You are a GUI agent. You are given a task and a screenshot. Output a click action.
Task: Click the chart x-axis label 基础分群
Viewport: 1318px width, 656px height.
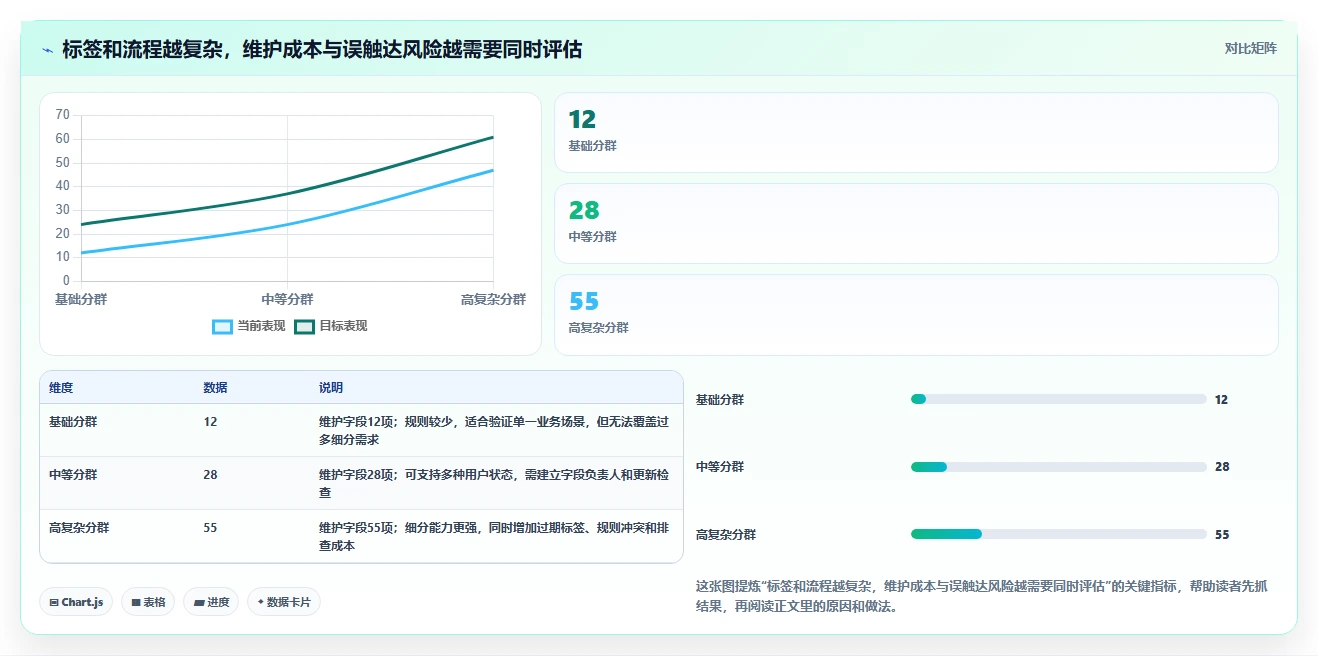81,299
